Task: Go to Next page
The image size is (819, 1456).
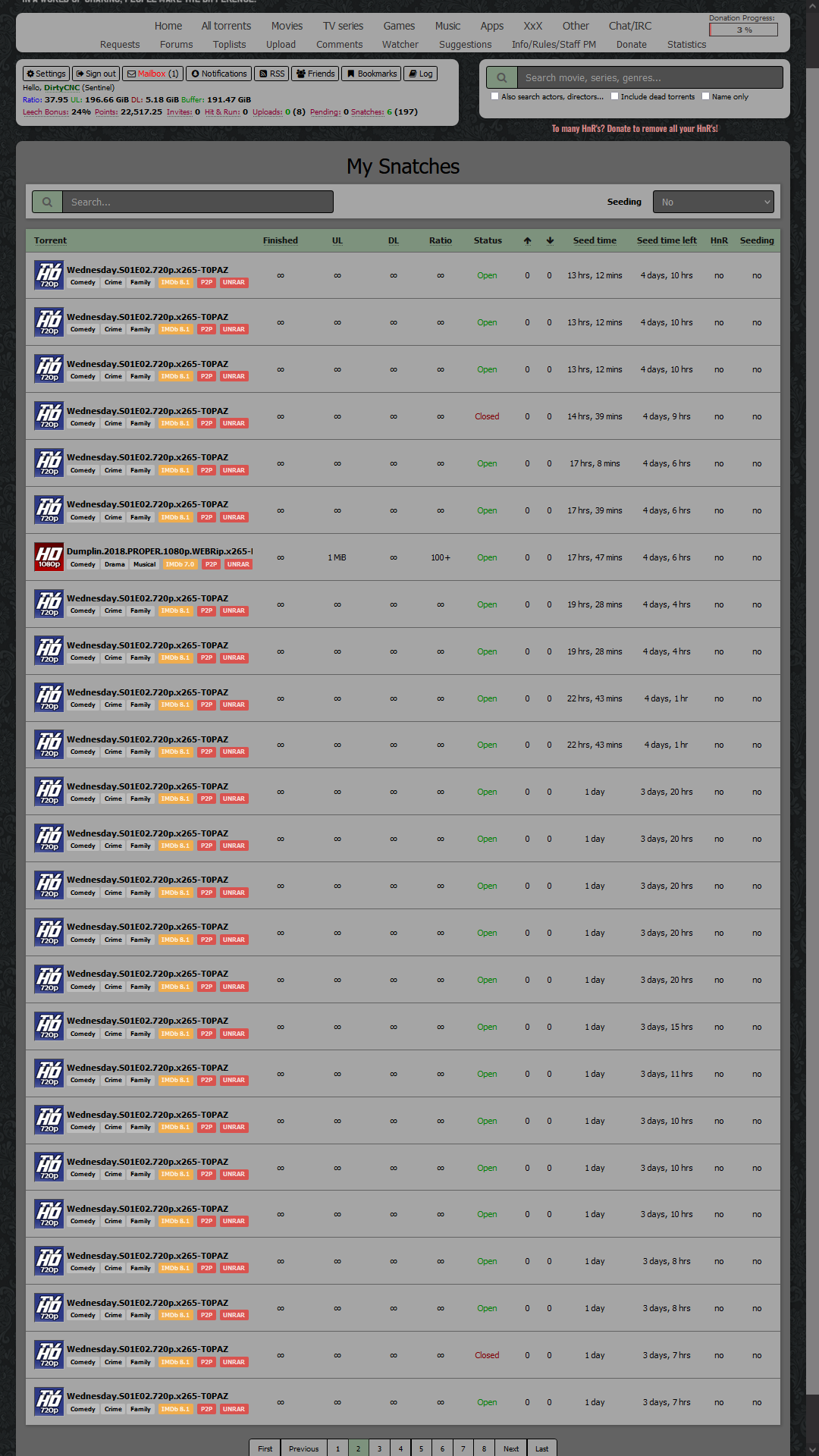Action: coord(511,1448)
